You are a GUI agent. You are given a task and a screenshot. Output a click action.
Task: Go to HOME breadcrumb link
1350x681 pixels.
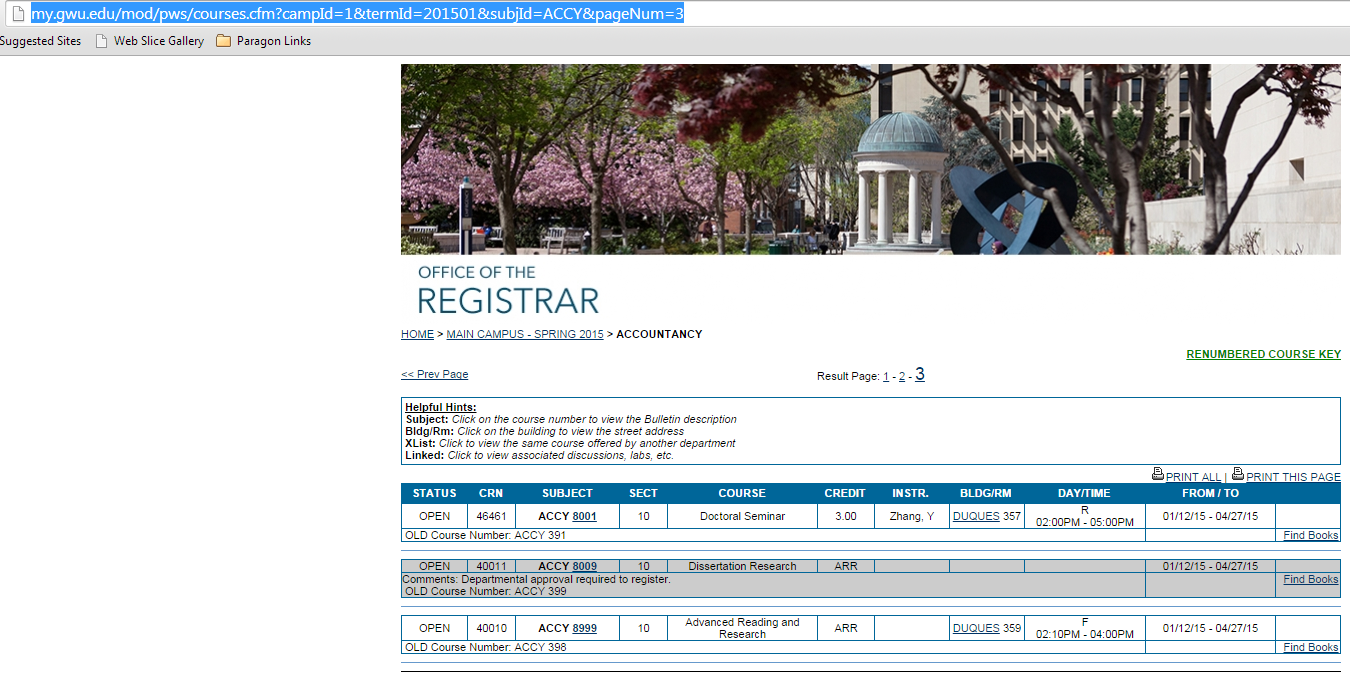click(417, 334)
